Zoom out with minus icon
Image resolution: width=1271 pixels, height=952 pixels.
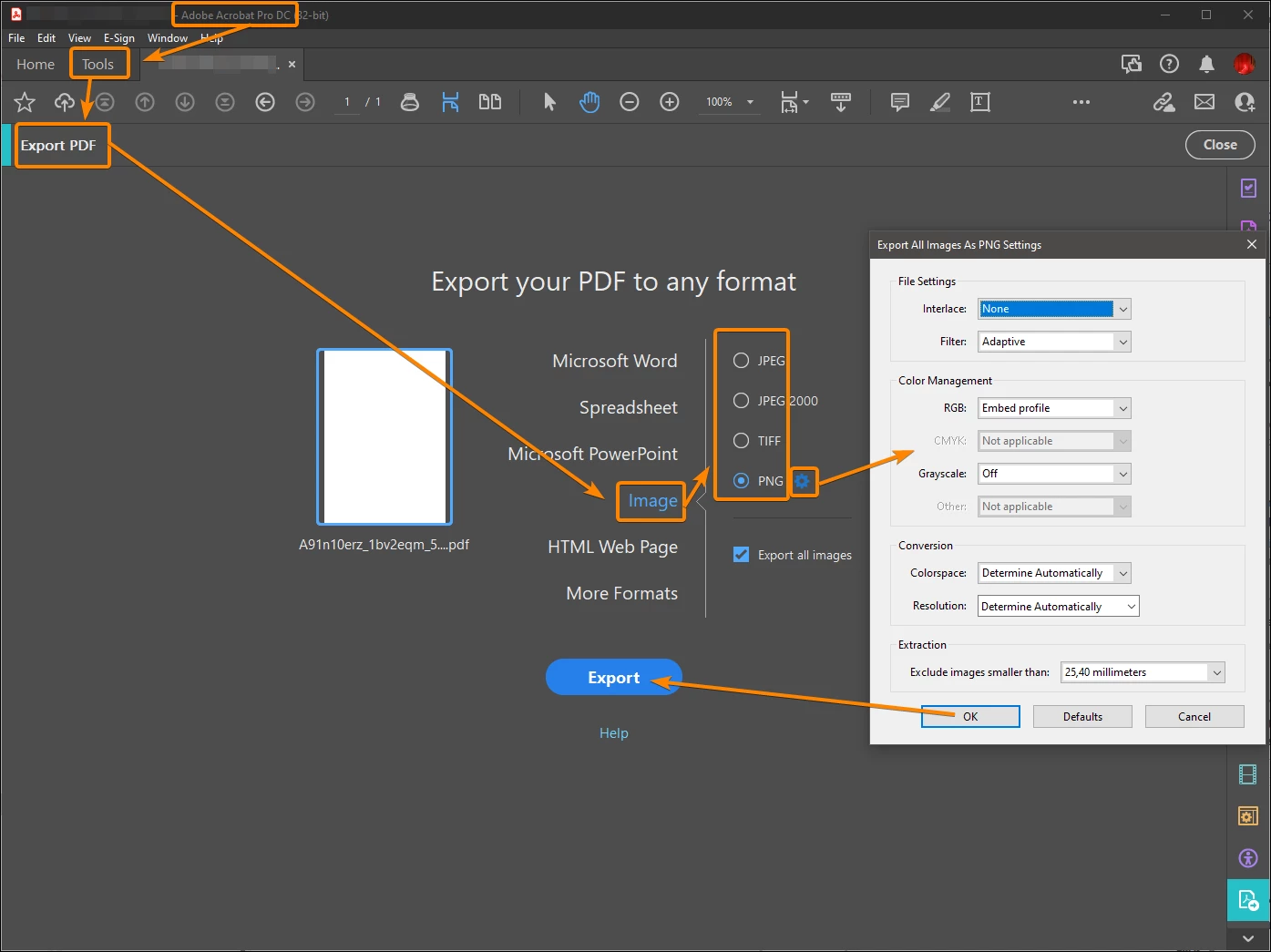630,102
